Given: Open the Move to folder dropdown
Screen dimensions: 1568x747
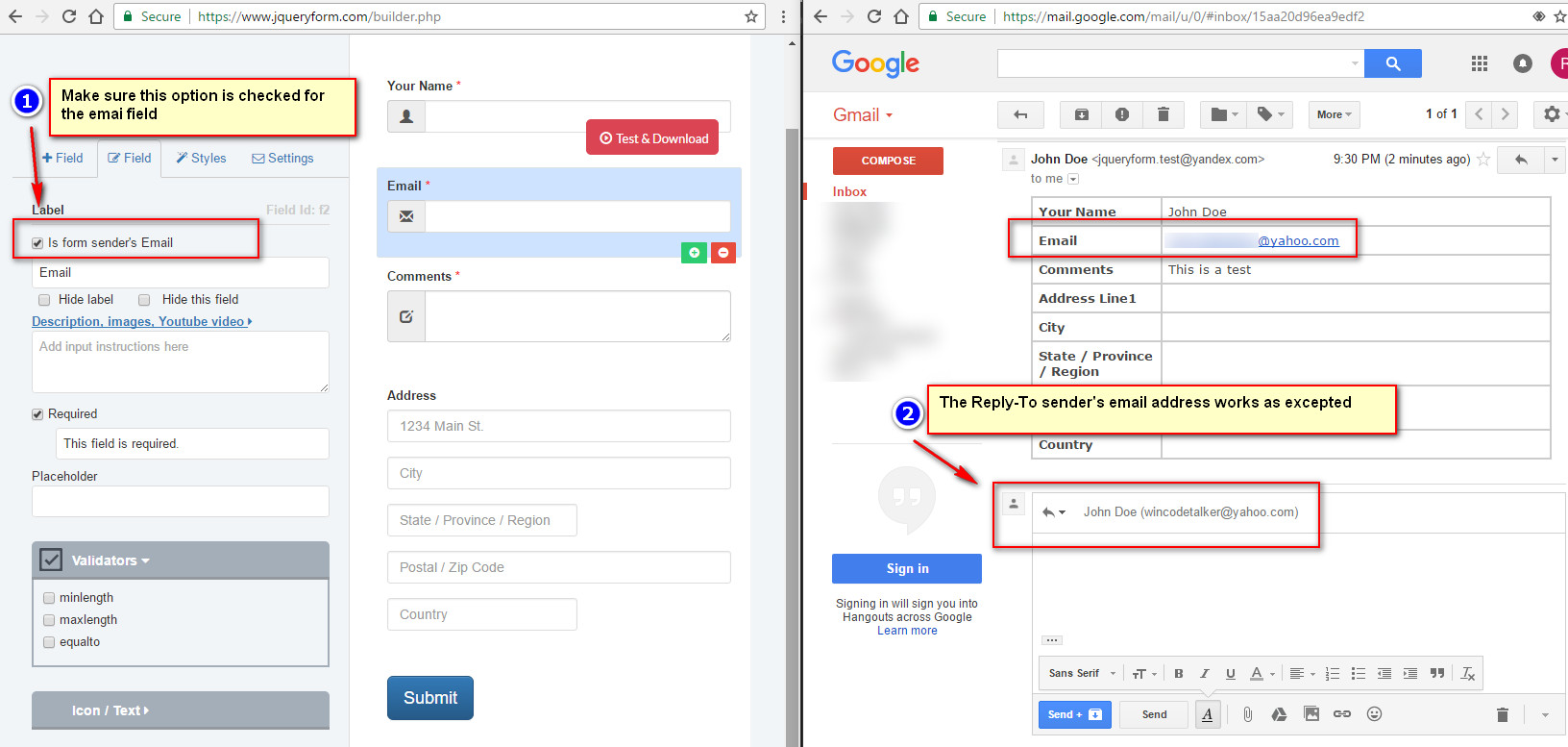Looking at the screenshot, I should click(1224, 114).
